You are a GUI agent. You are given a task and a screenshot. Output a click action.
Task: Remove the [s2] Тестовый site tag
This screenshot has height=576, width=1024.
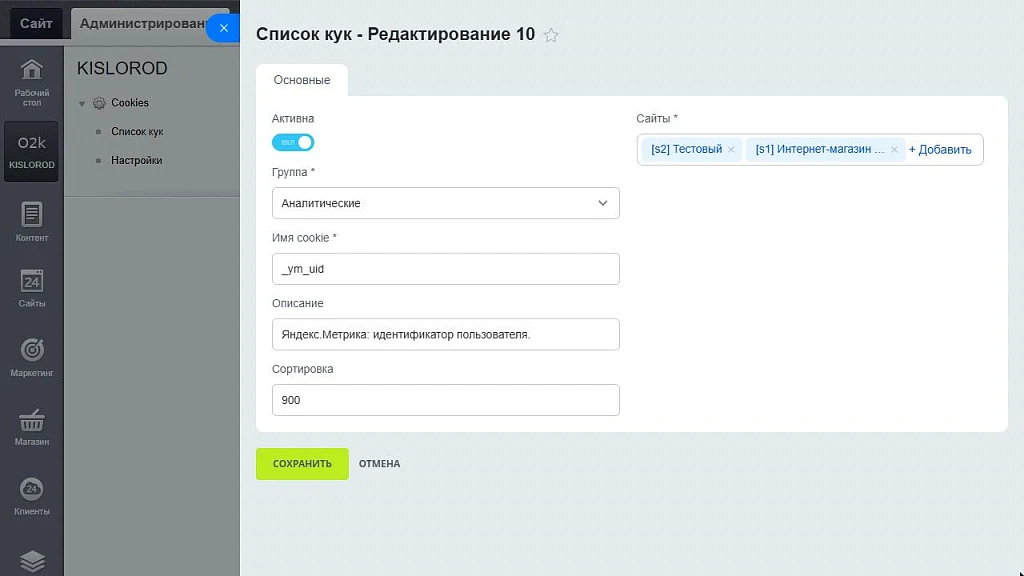pyautogui.click(x=731, y=150)
